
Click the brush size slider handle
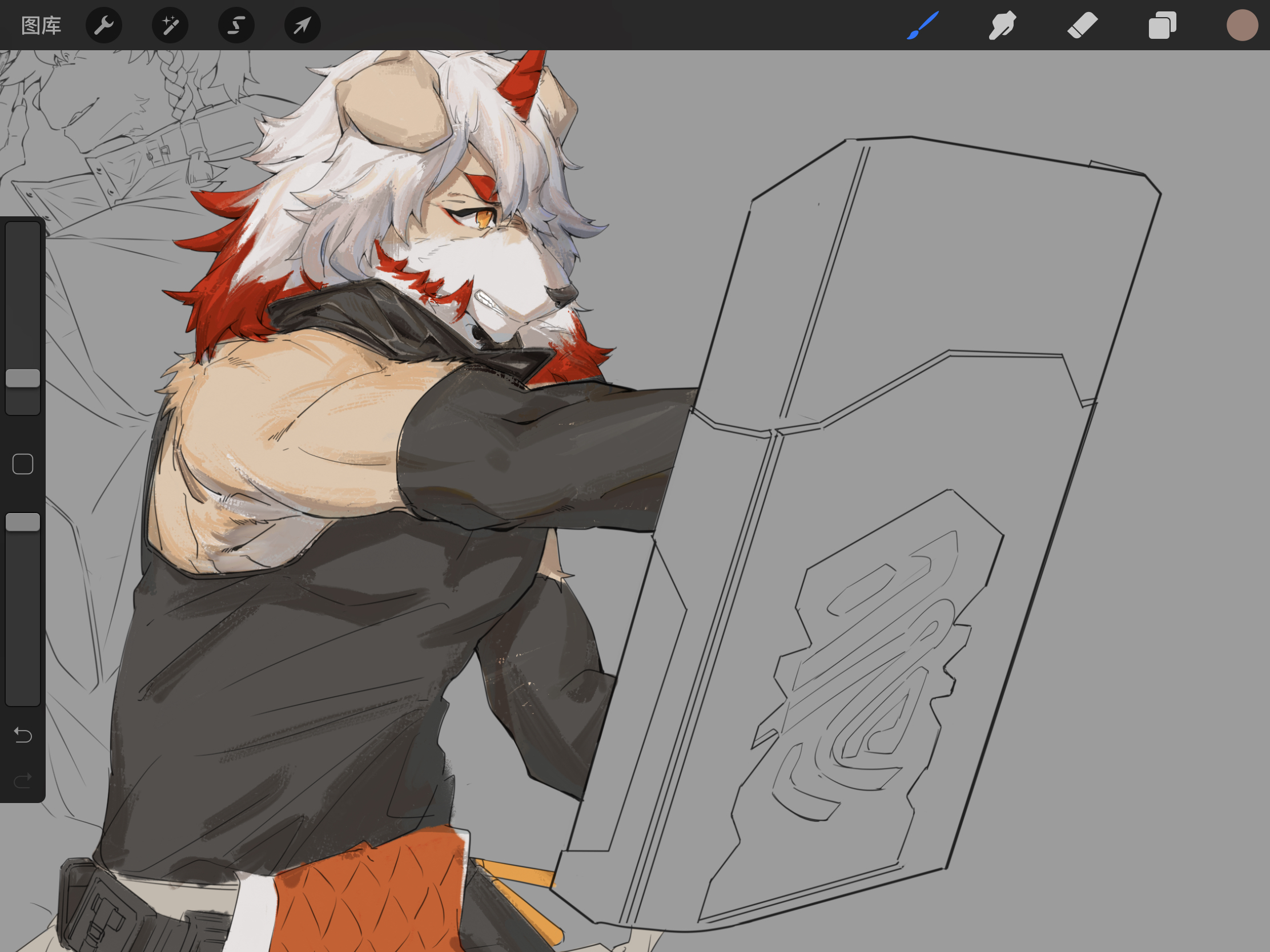[x=23, y=378]
